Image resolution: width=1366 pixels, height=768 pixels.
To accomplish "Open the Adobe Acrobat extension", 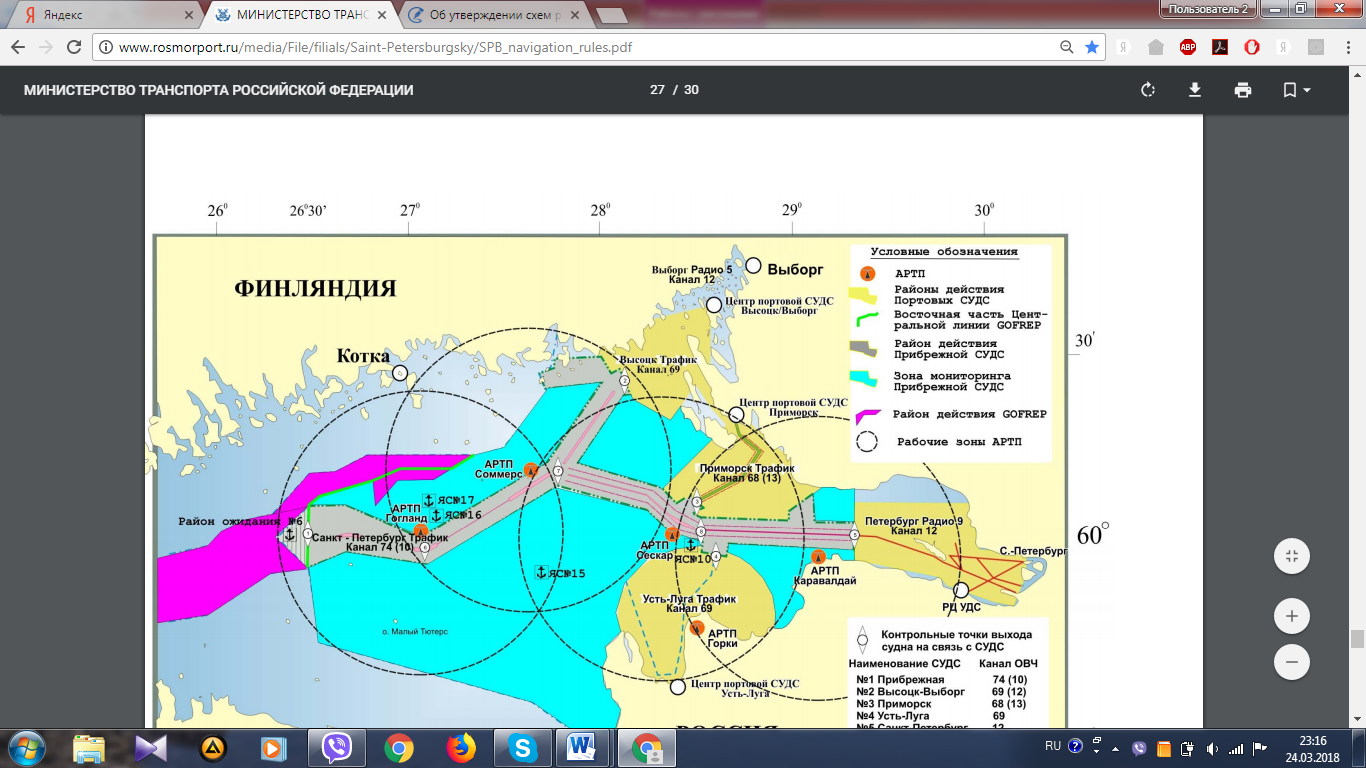I will click(x=1220, y=47).
